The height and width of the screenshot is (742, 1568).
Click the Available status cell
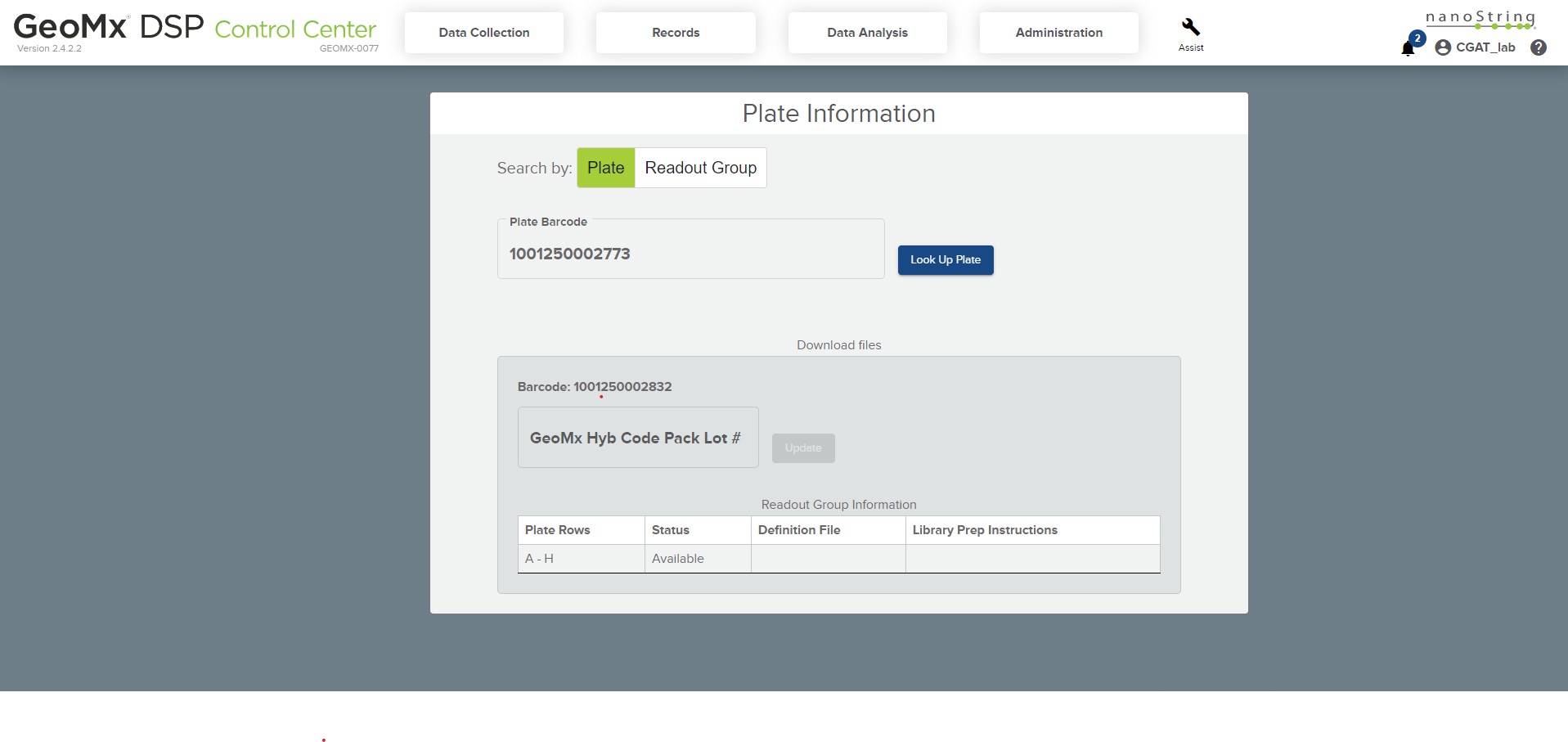[x=698, y=559]
